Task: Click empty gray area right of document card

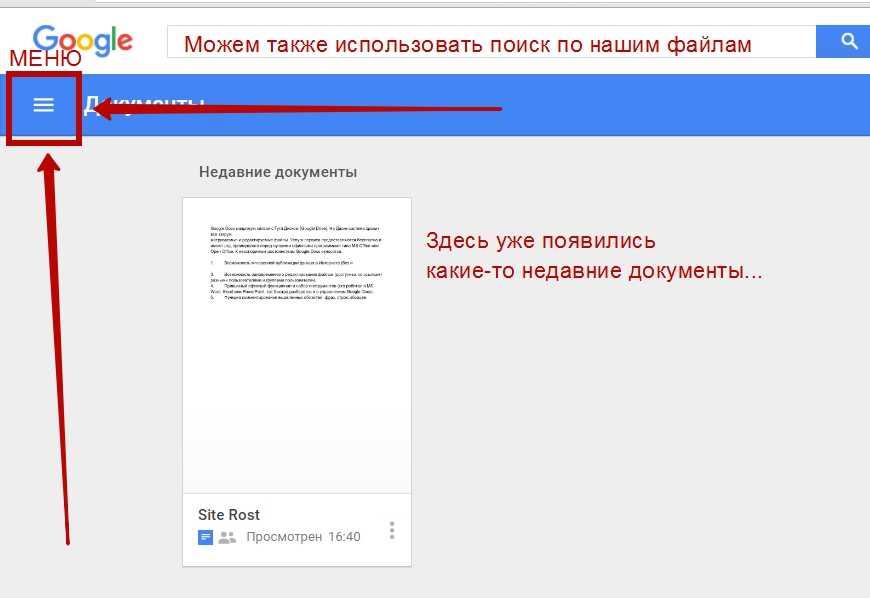Action: pos(640,430)
